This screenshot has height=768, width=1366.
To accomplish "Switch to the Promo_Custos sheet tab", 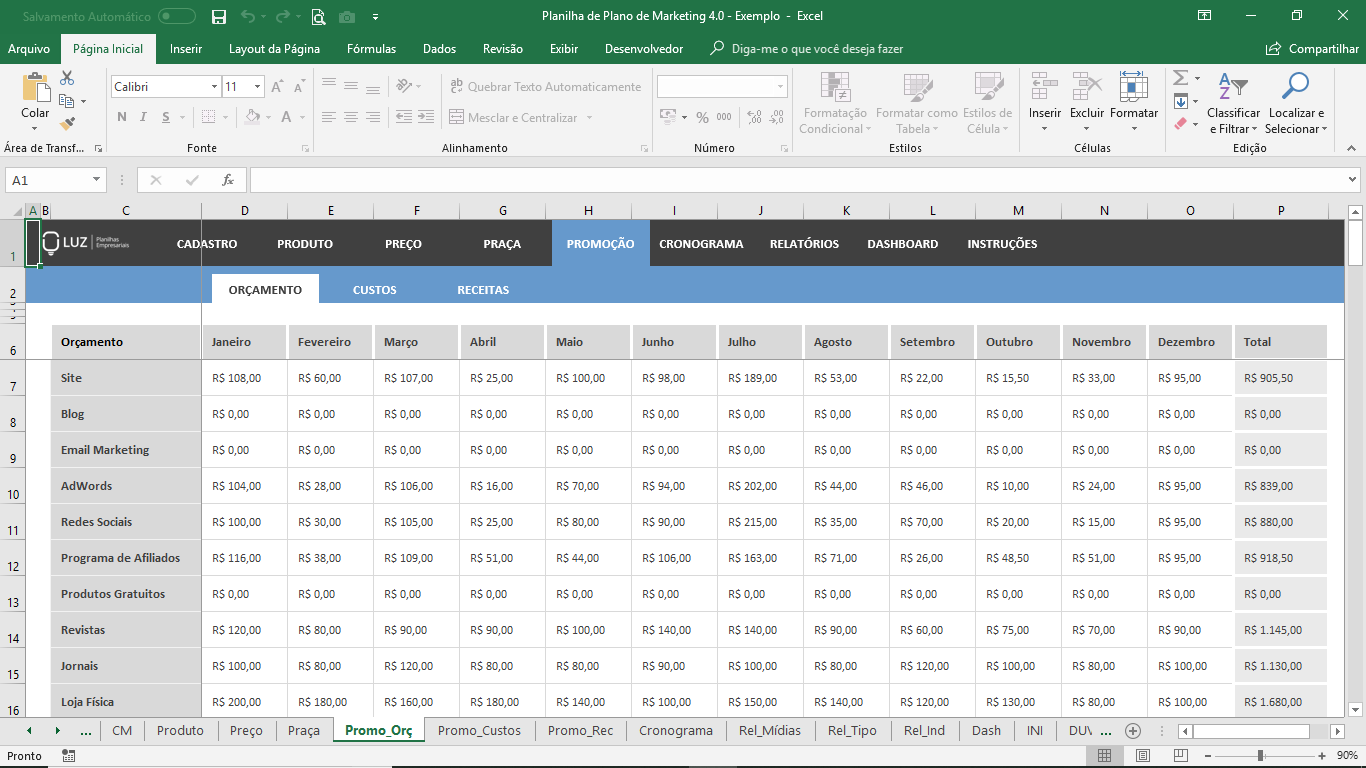I will click(479, 731).
